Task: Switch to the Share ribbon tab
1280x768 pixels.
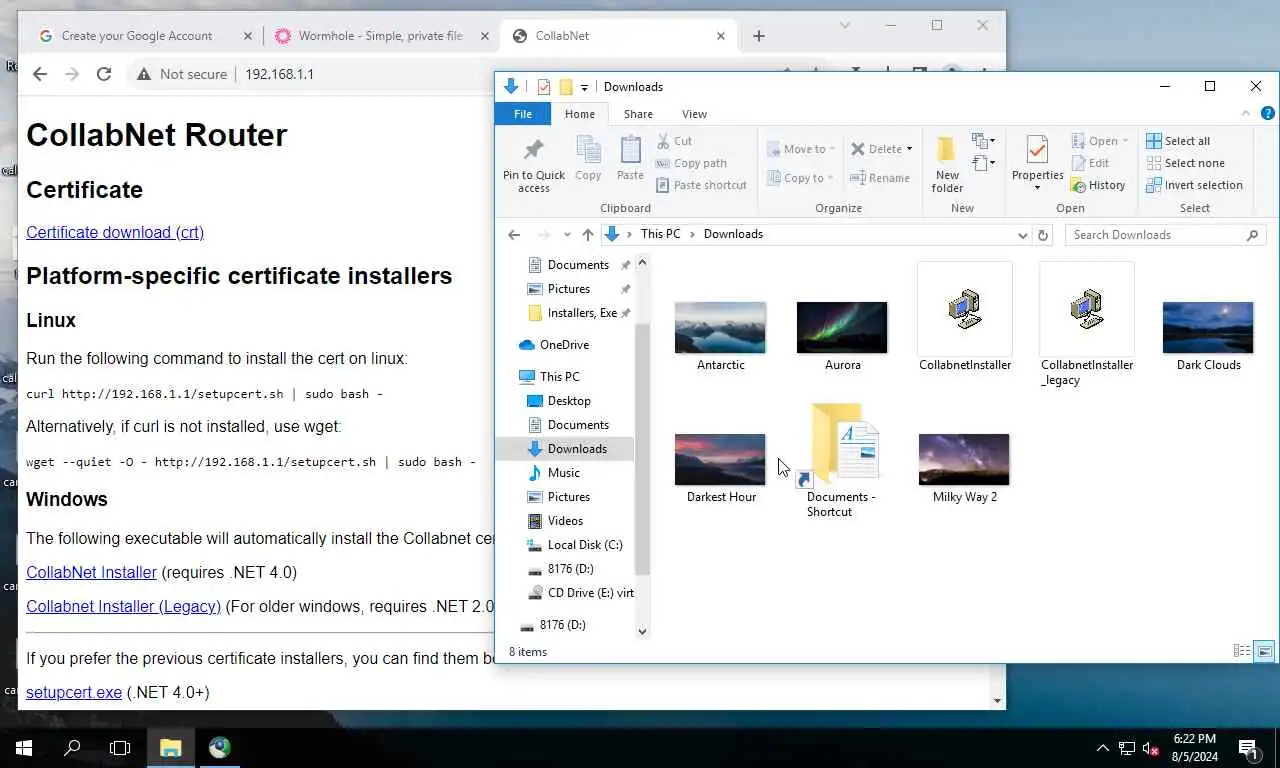Action: [x=638, y=114]
